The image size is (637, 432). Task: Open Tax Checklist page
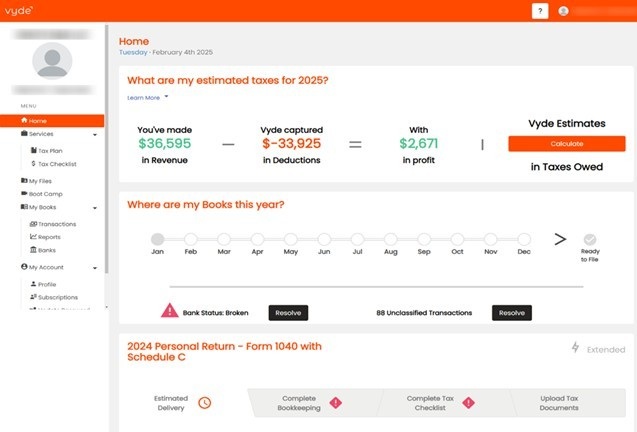point(57,164)
